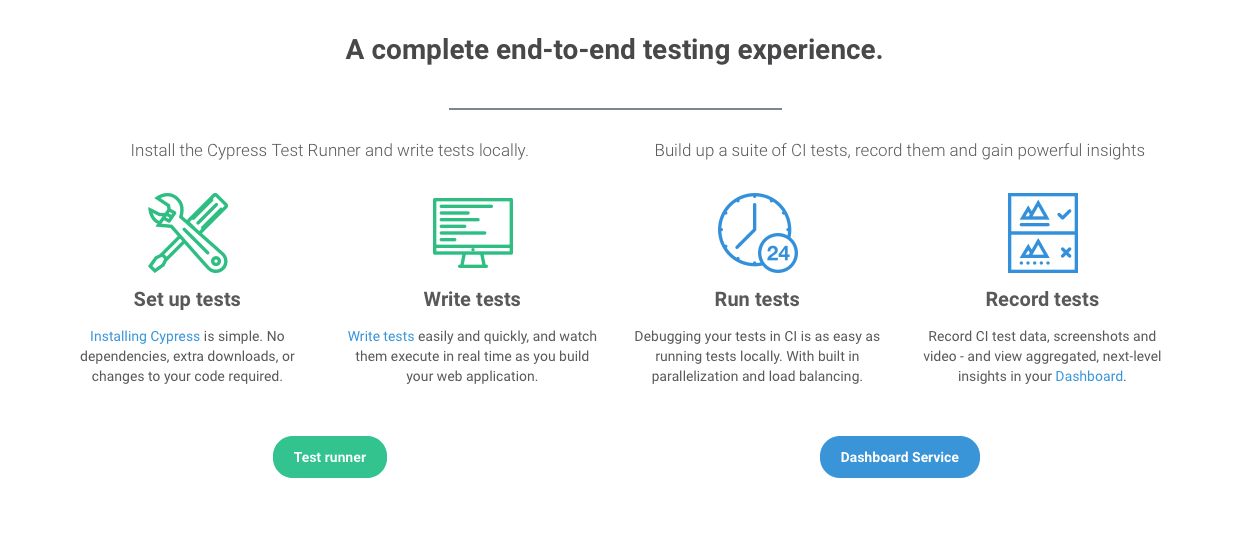This screenshot has height=557, width=1254.
Task: Select the Run tests heading
Action: click(x=757, y=299)
